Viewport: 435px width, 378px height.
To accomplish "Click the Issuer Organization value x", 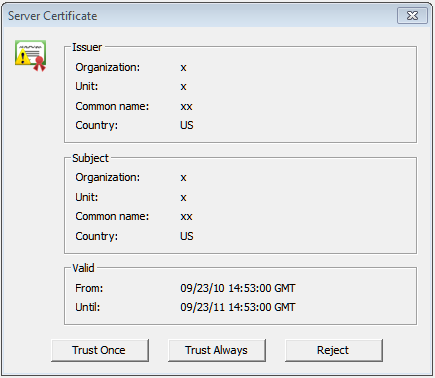I will (183, 68).
